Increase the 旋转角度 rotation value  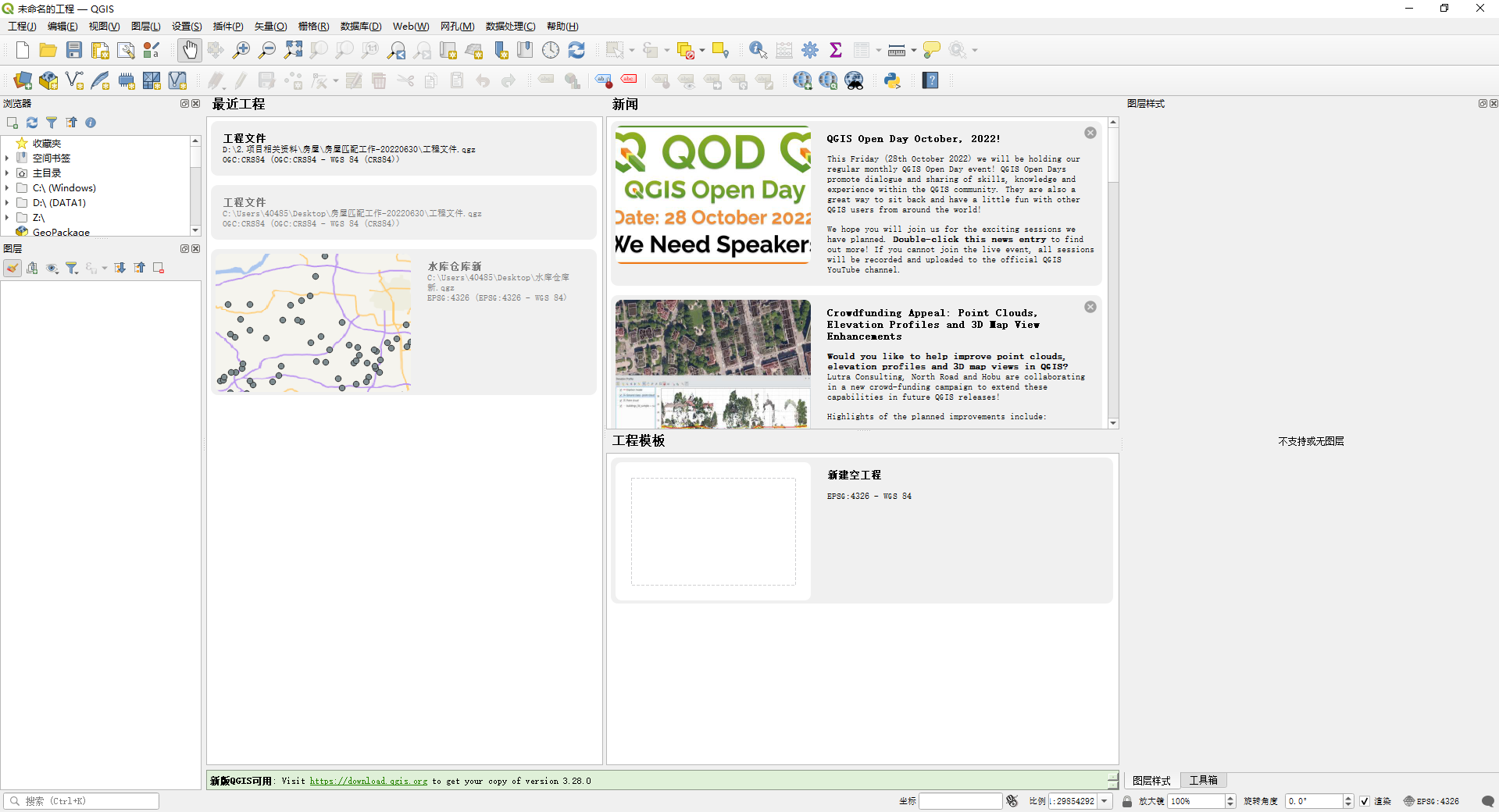point(1348,797)
